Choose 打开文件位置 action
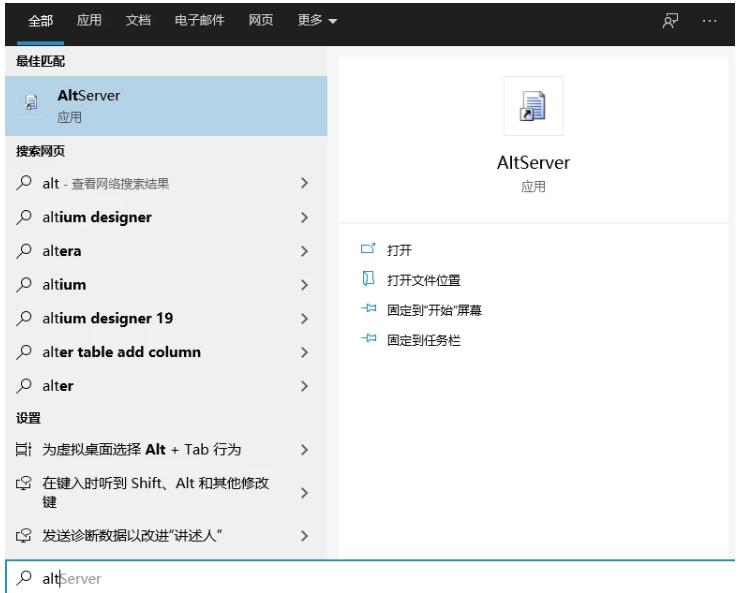The height and width of the screenshot is (593, 740). tap(424, 280)
